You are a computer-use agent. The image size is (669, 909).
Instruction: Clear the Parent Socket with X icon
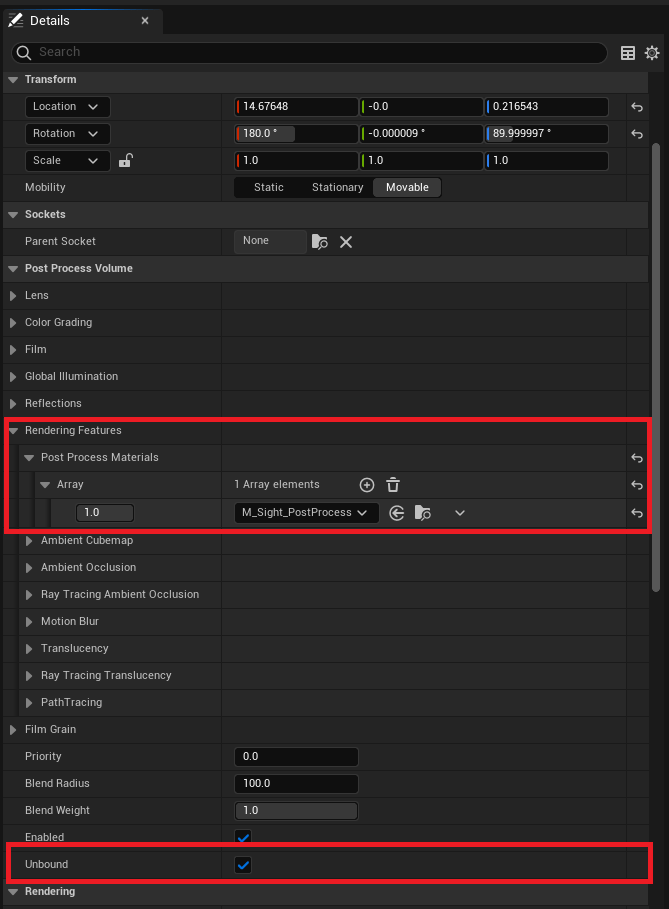pos(346,241)
